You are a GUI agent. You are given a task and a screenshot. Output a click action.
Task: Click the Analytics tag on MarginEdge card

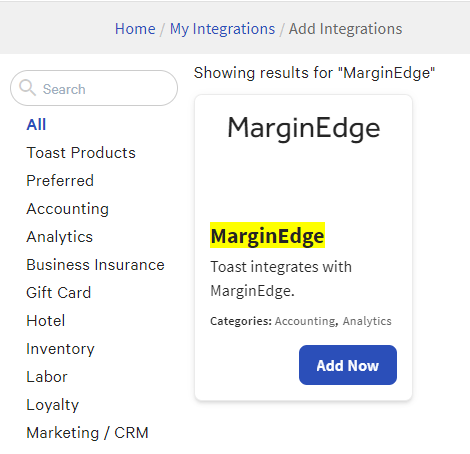click(x=367, y=321)
